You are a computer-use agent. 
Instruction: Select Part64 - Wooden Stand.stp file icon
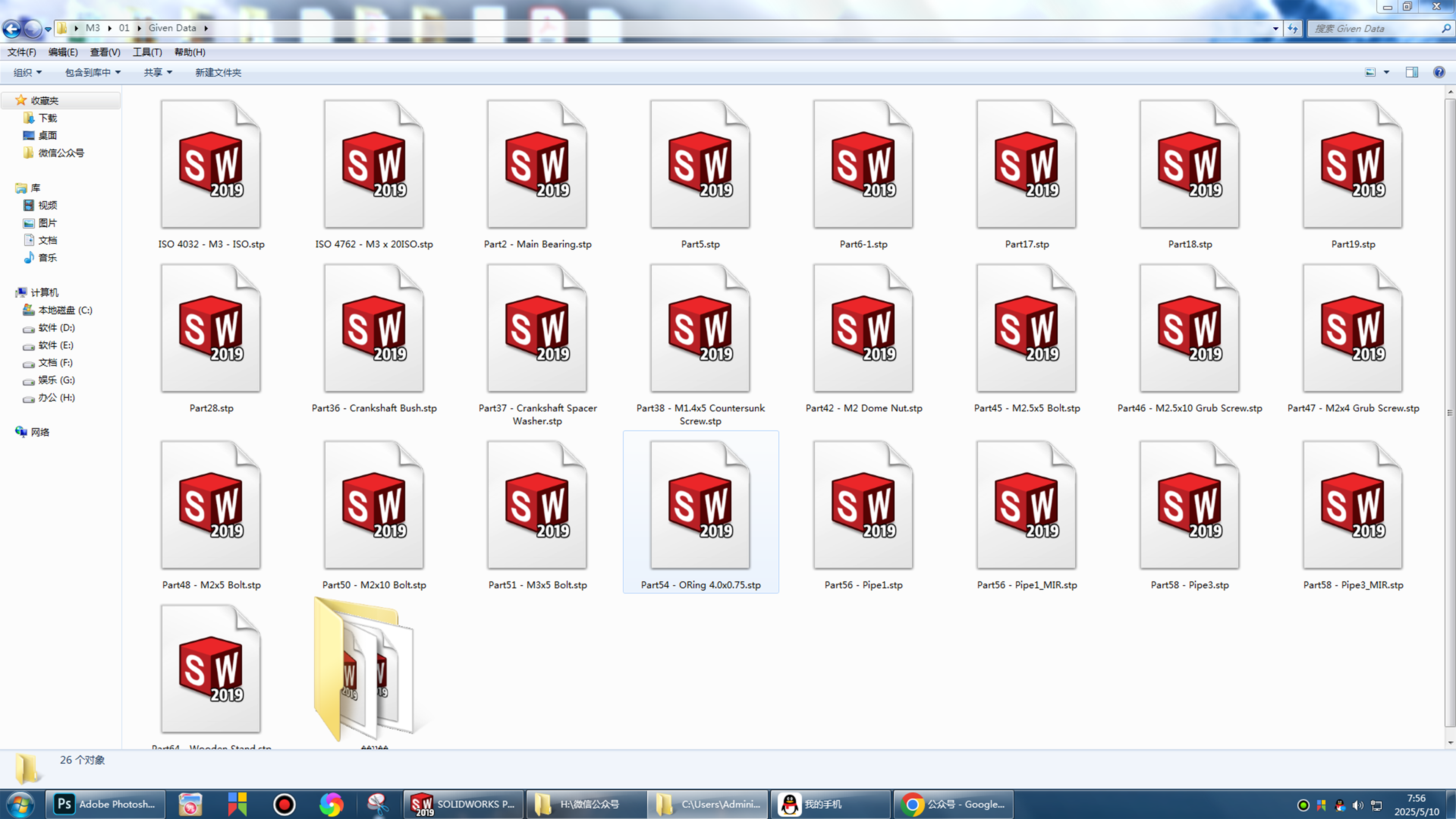pos(211,669)
